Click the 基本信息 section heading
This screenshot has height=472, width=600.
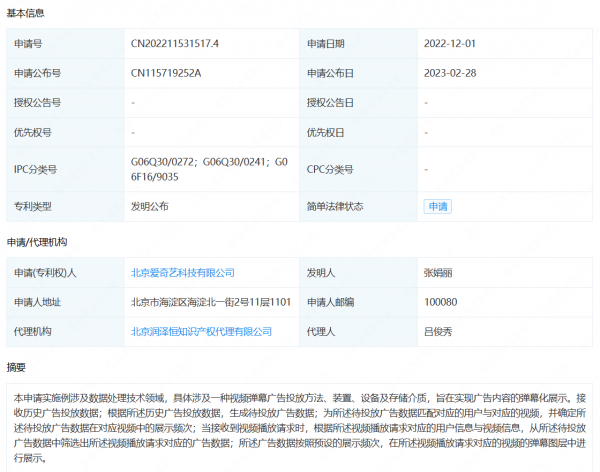[x=25, y=13]
